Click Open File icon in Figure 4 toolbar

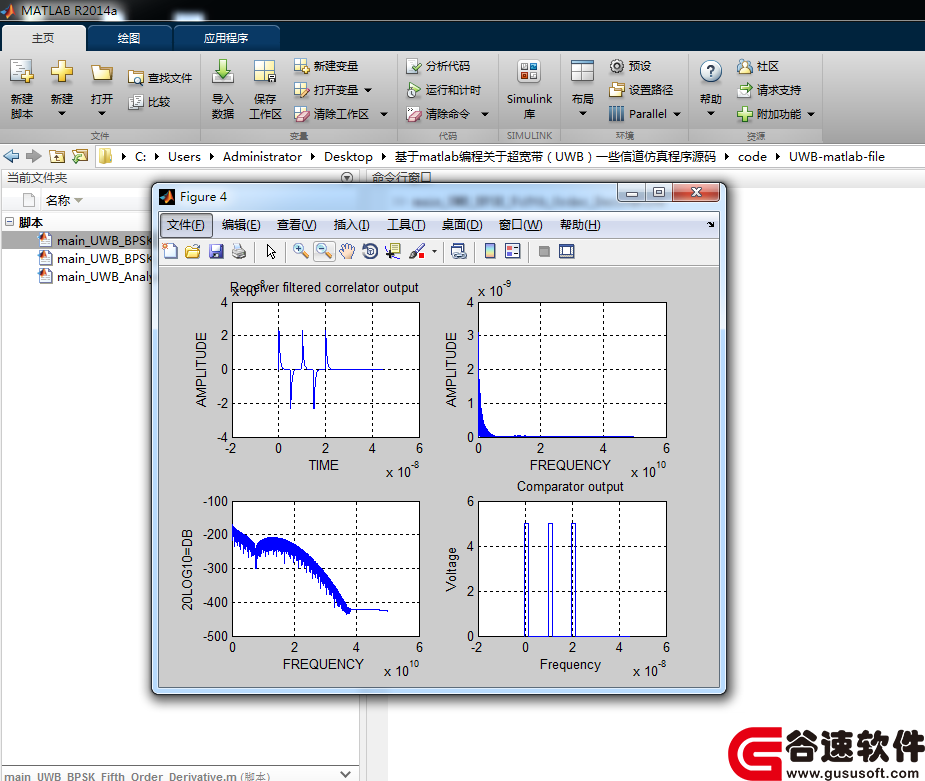(193, 251)
